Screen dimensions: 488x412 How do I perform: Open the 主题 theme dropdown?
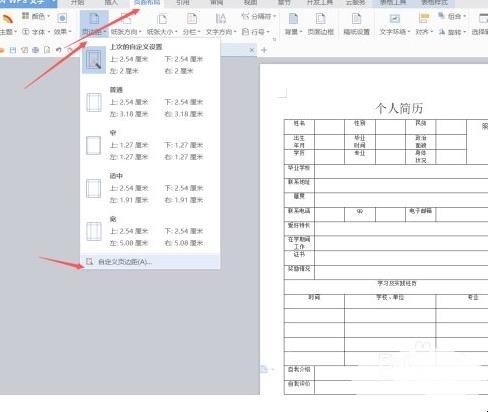[7, 31]
